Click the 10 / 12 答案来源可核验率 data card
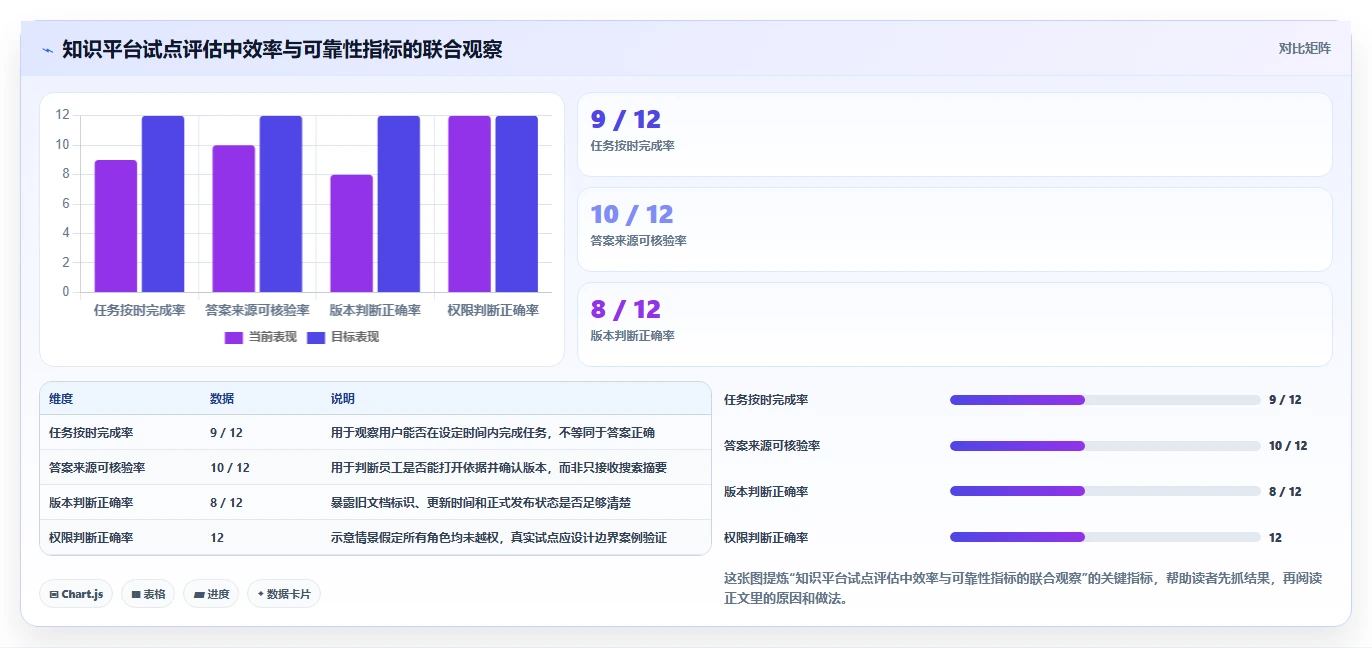This screenshot has height=648, width=1372. [x=955, y=229]
